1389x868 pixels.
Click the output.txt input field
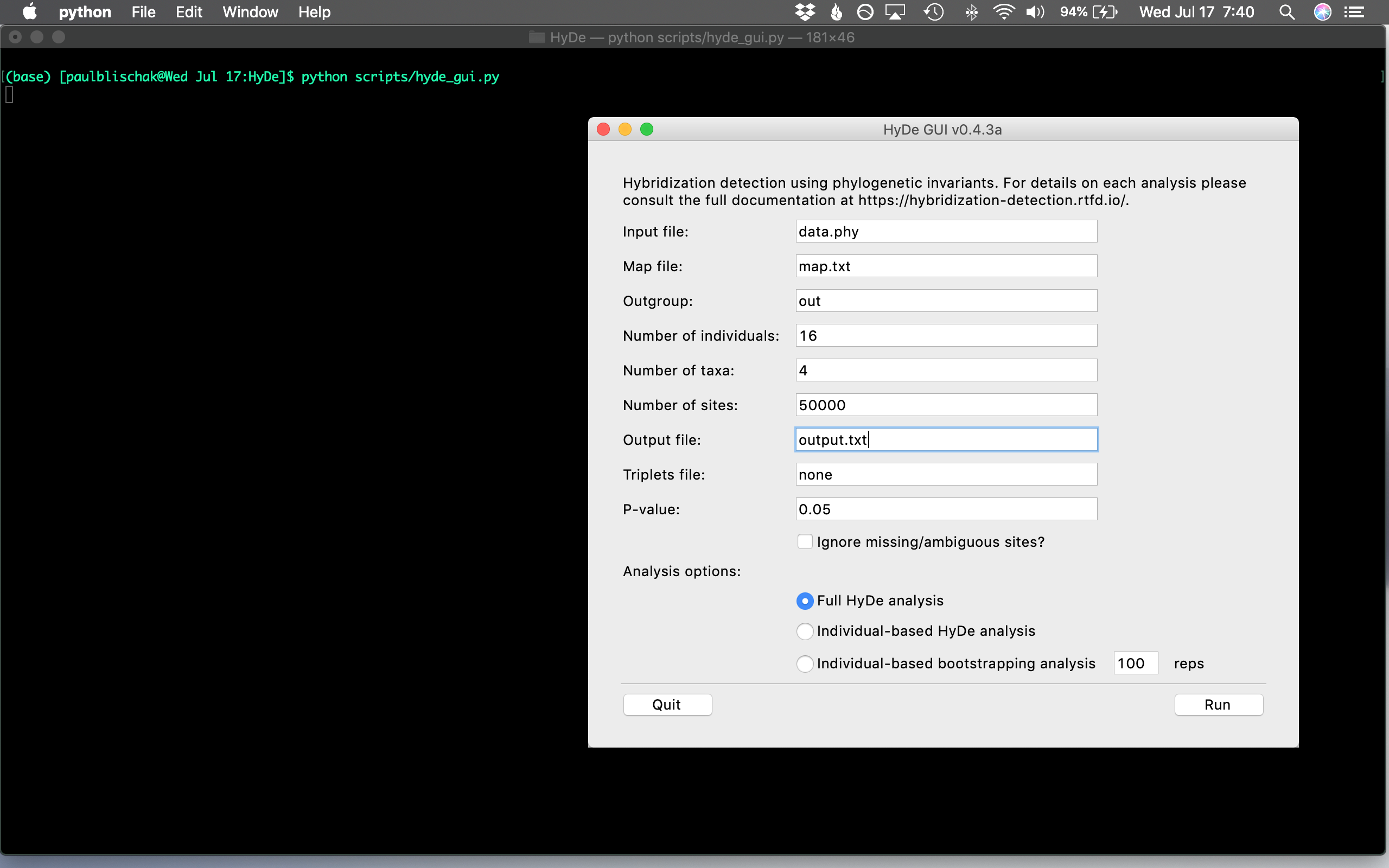coord(945,439)
